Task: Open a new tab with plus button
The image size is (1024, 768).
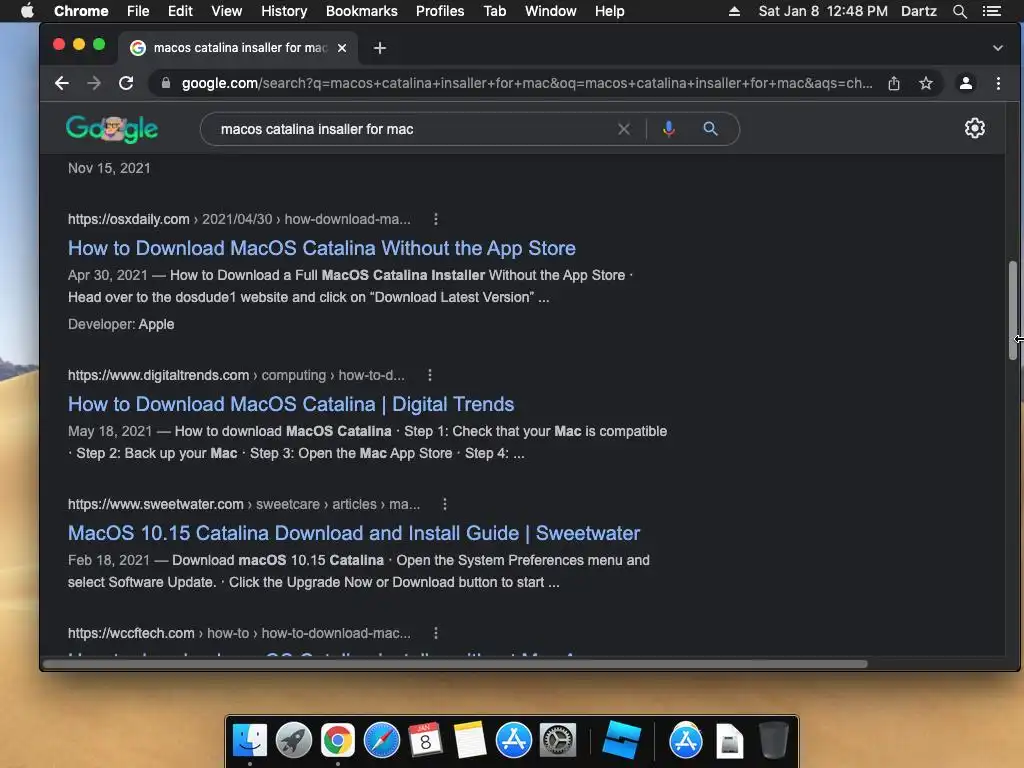Action: pyautogui.click(x=379, y=48)
